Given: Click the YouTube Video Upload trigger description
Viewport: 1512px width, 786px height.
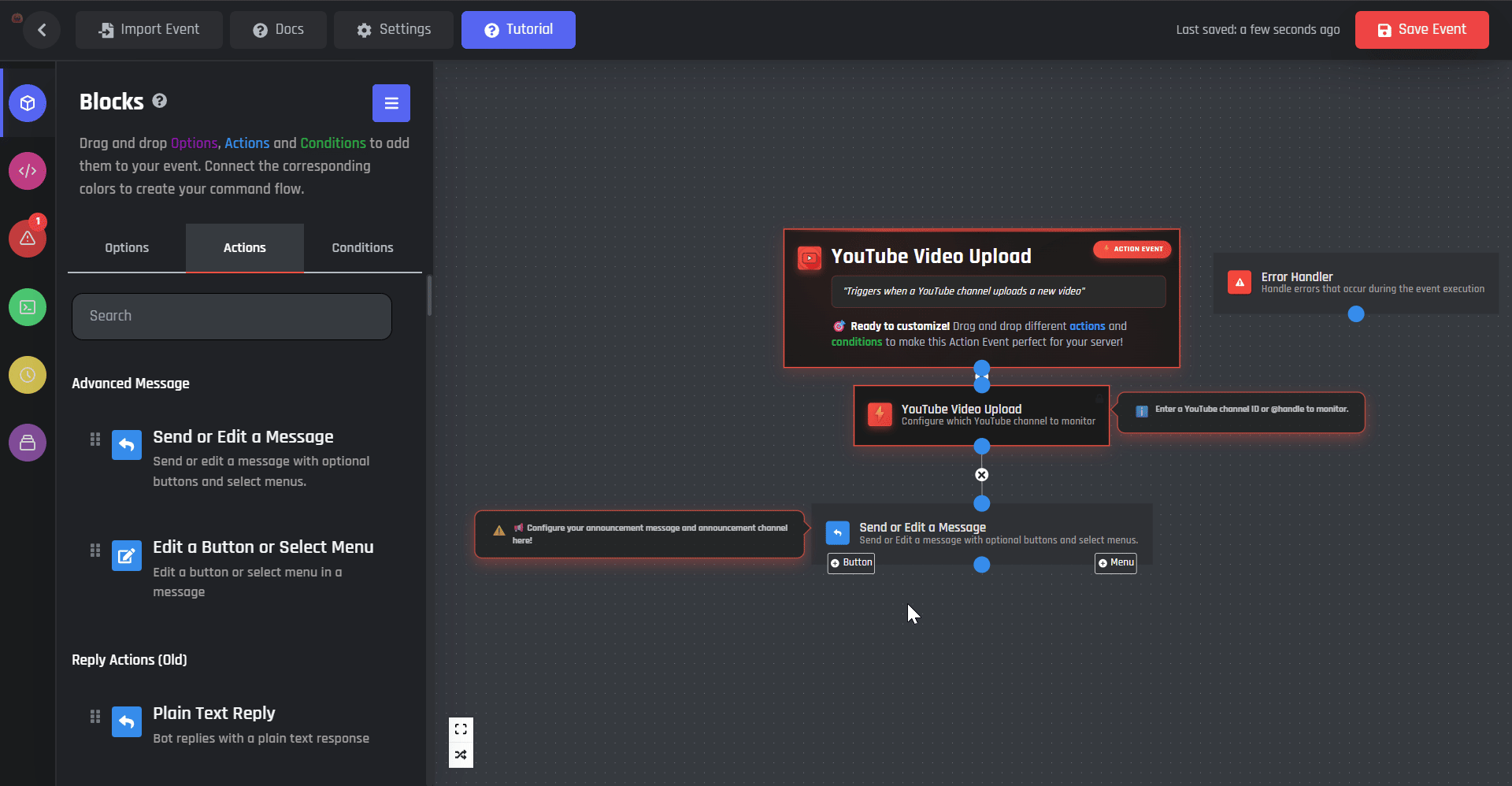Looking at the screenshot, I should [x=999, y=291].
